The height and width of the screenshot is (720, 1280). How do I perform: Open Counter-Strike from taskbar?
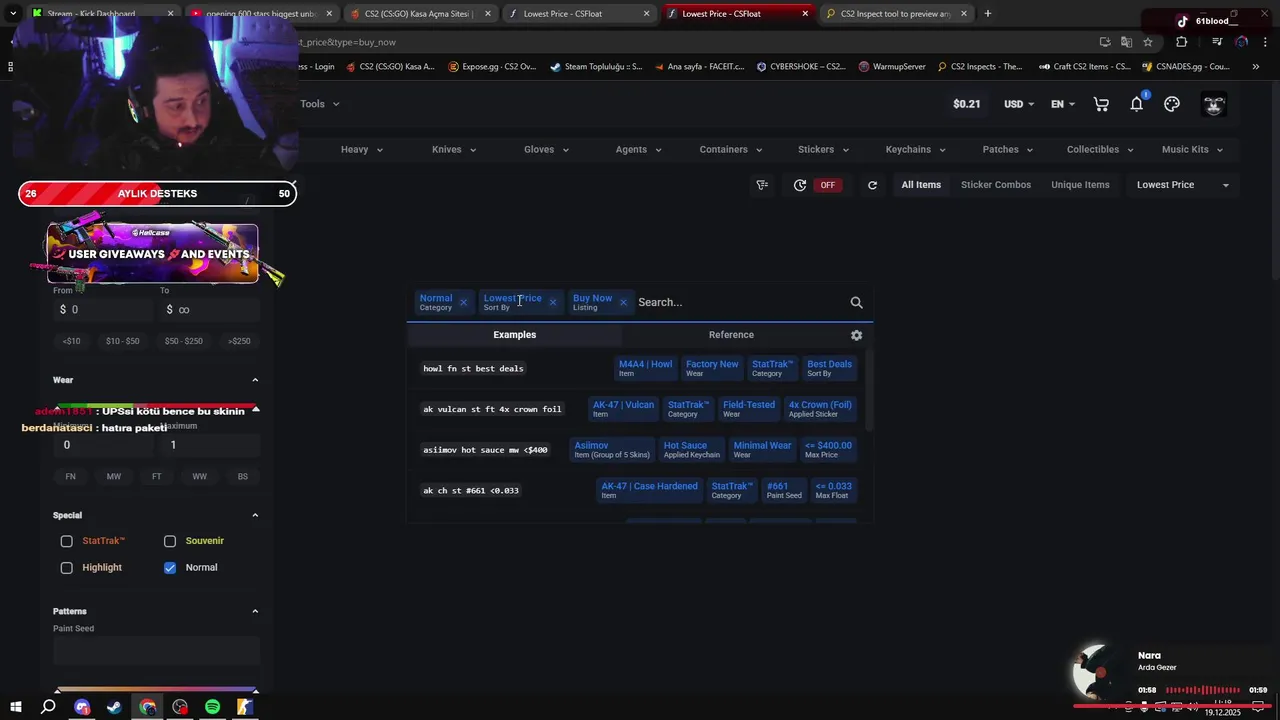245,707
